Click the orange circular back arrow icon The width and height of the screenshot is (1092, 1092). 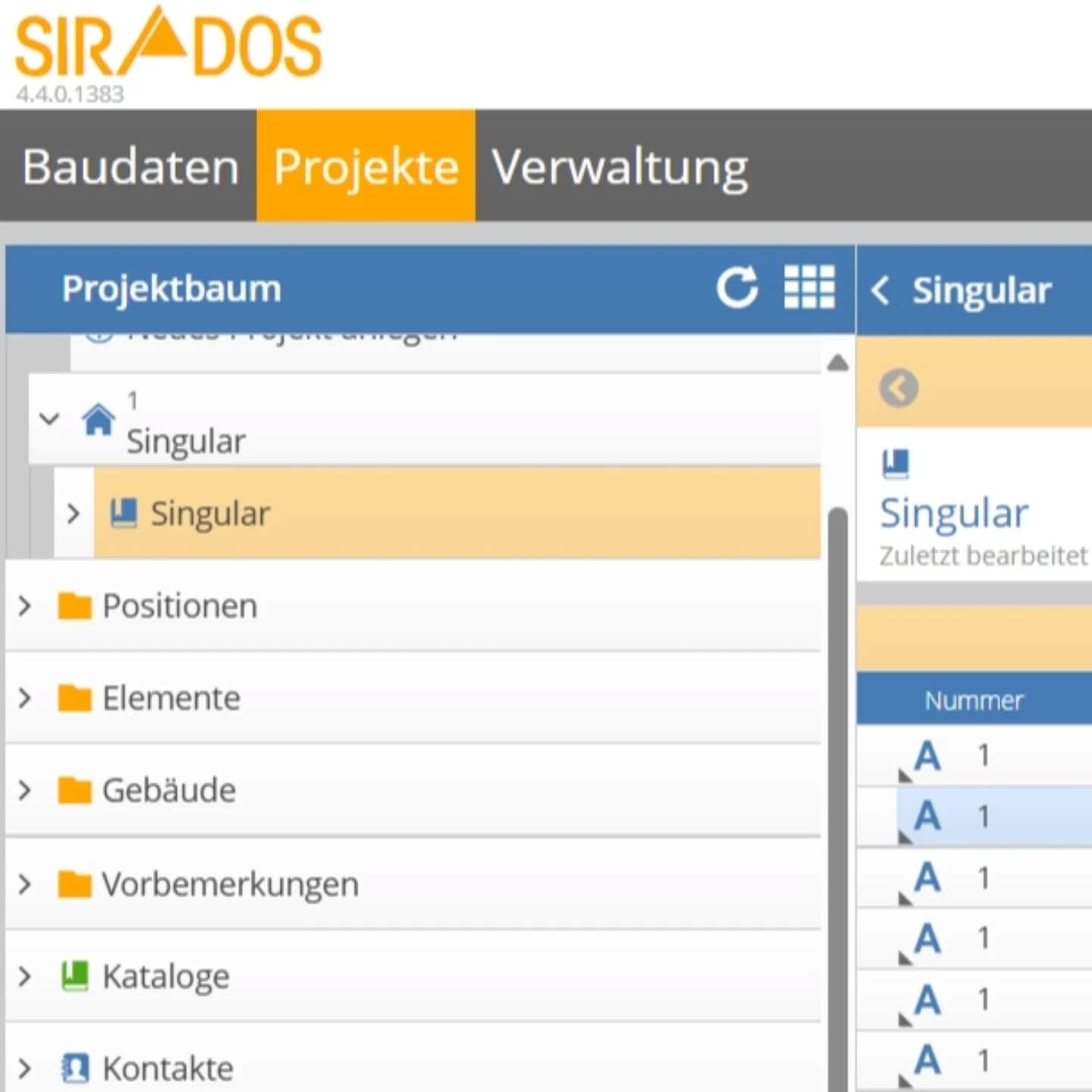click(x=899, y=388)
